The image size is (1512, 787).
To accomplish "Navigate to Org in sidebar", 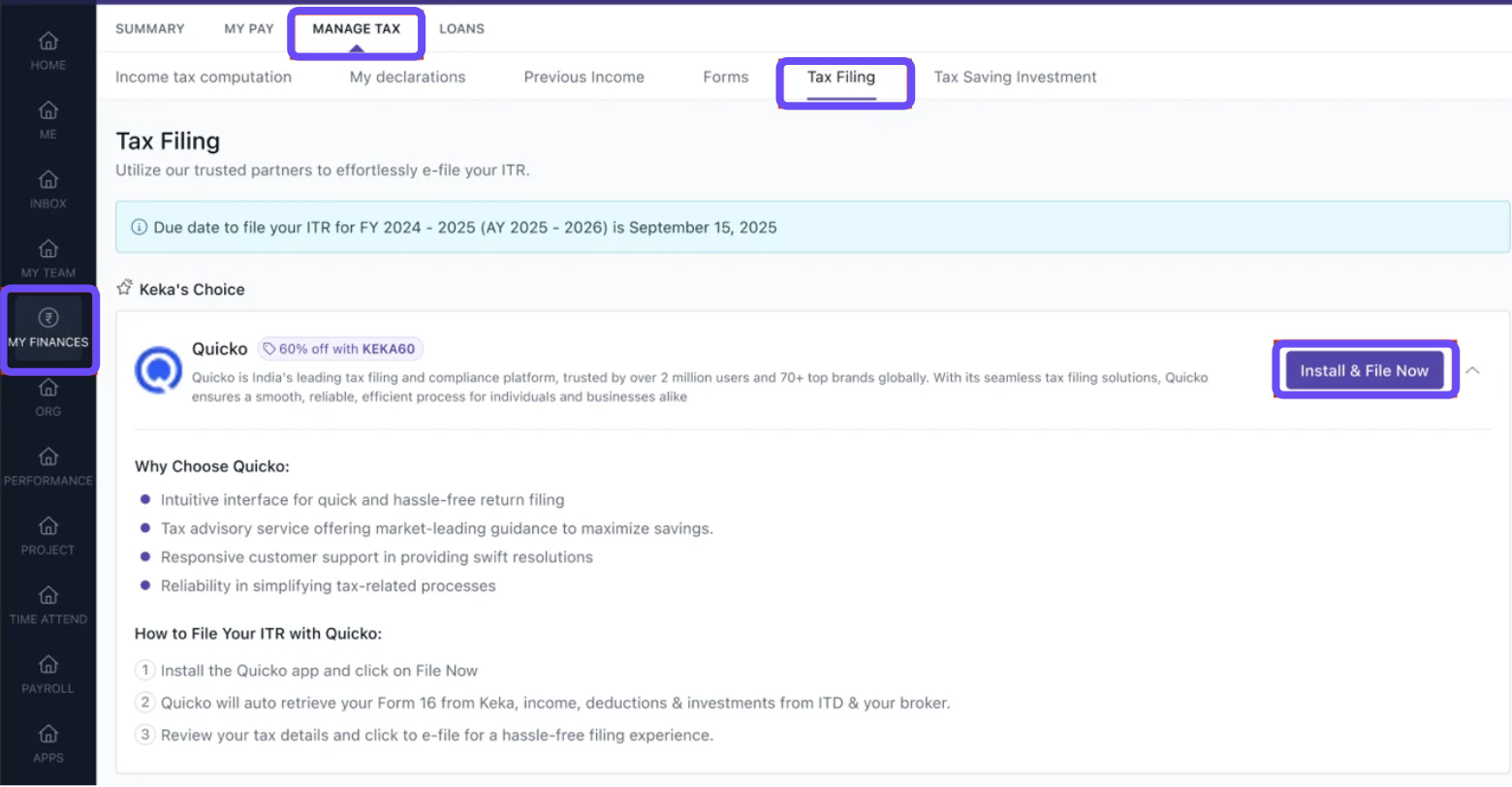I will pyautogui.click(x=47, y=389).
